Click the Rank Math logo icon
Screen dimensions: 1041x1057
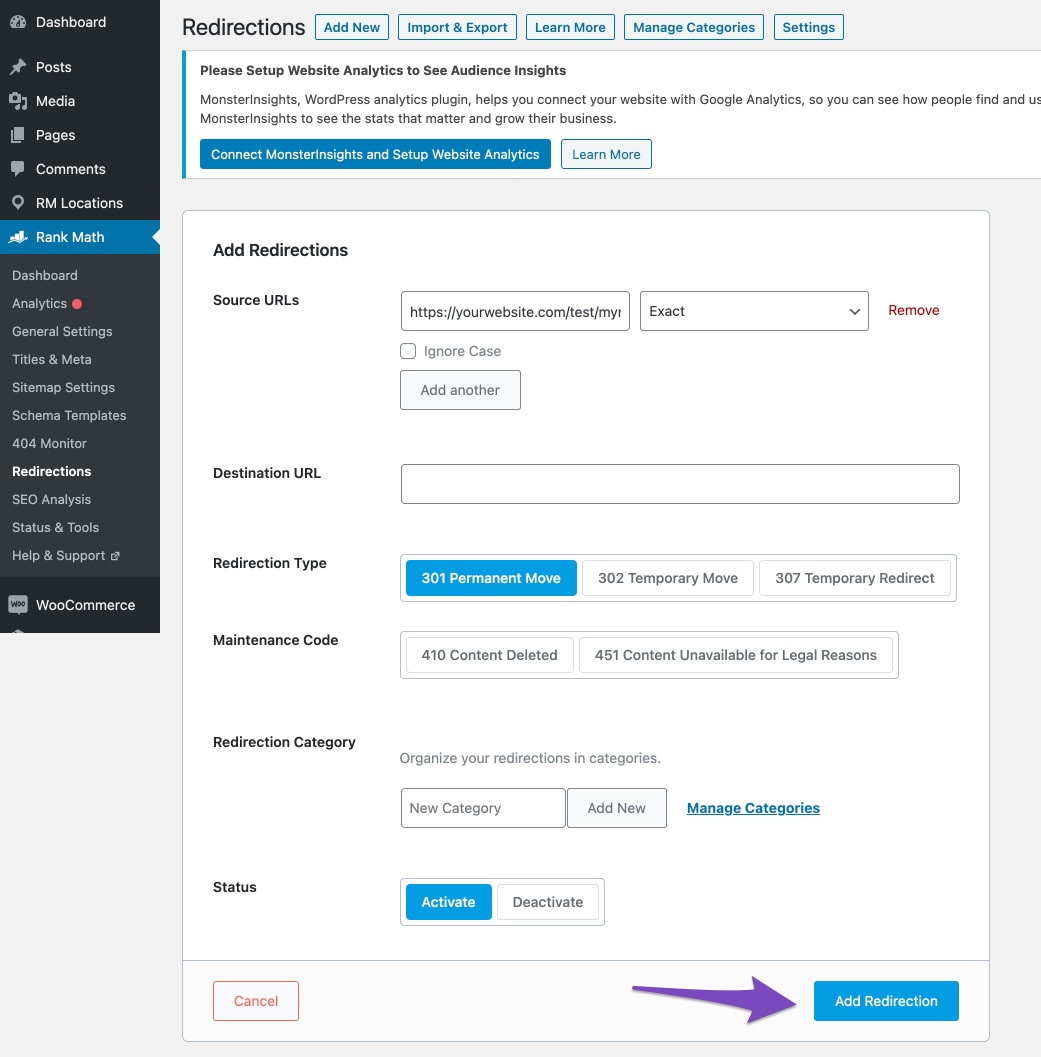click(x=18, y=237)
